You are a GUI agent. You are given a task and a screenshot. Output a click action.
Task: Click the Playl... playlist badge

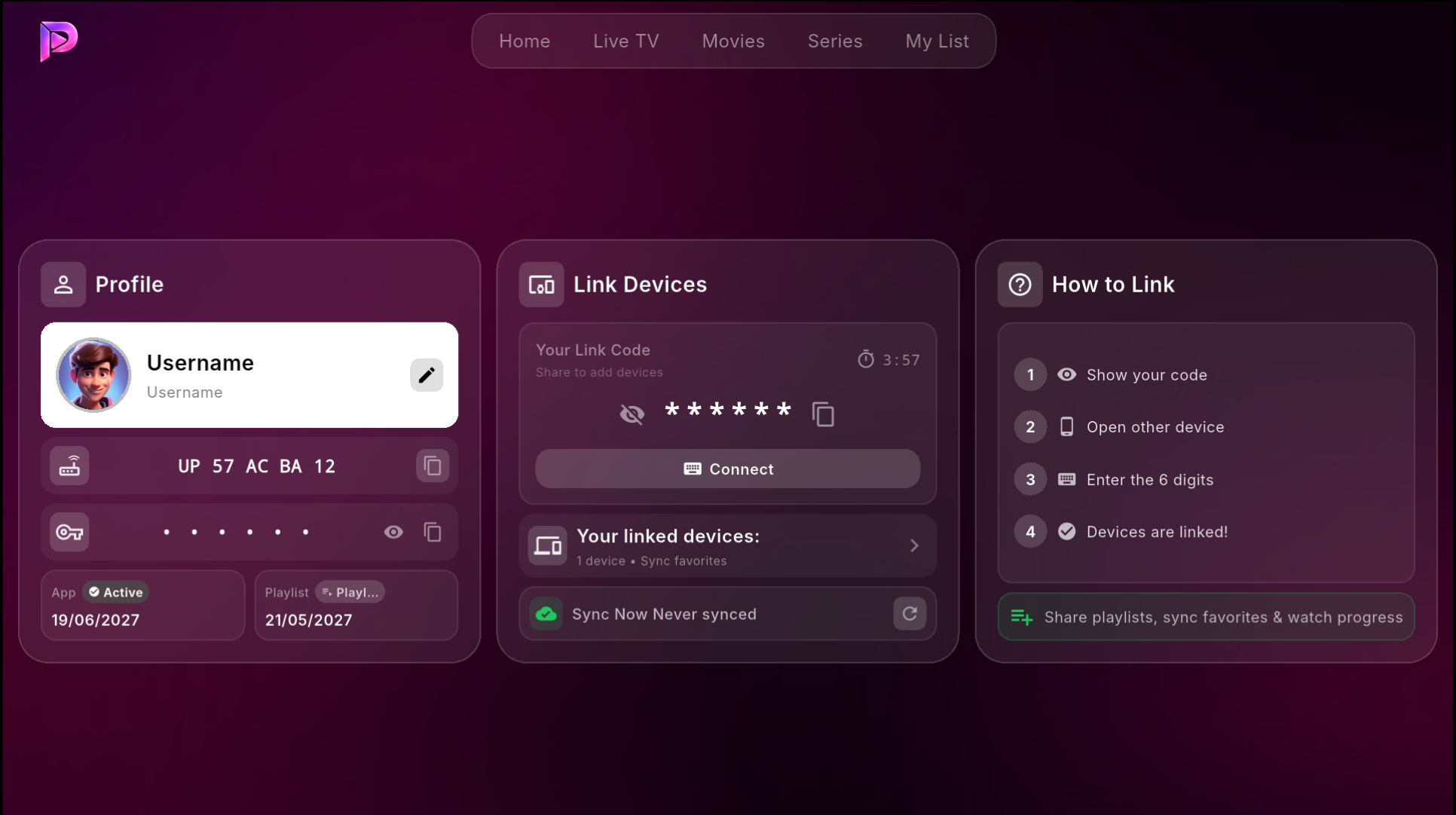[x=350, y=592]
